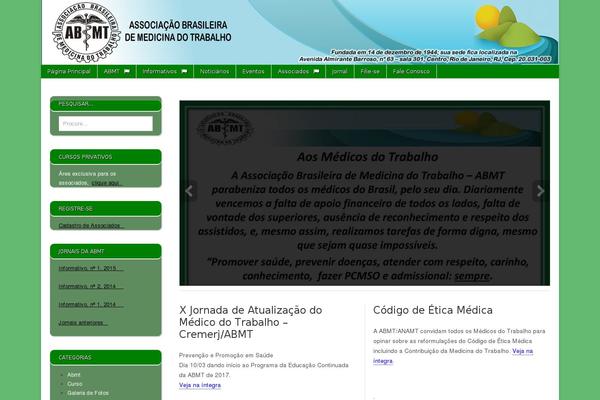This screenshot has height=400, width=600.
Task: Open the Filie-se menu item
Action: click(370, 72)
